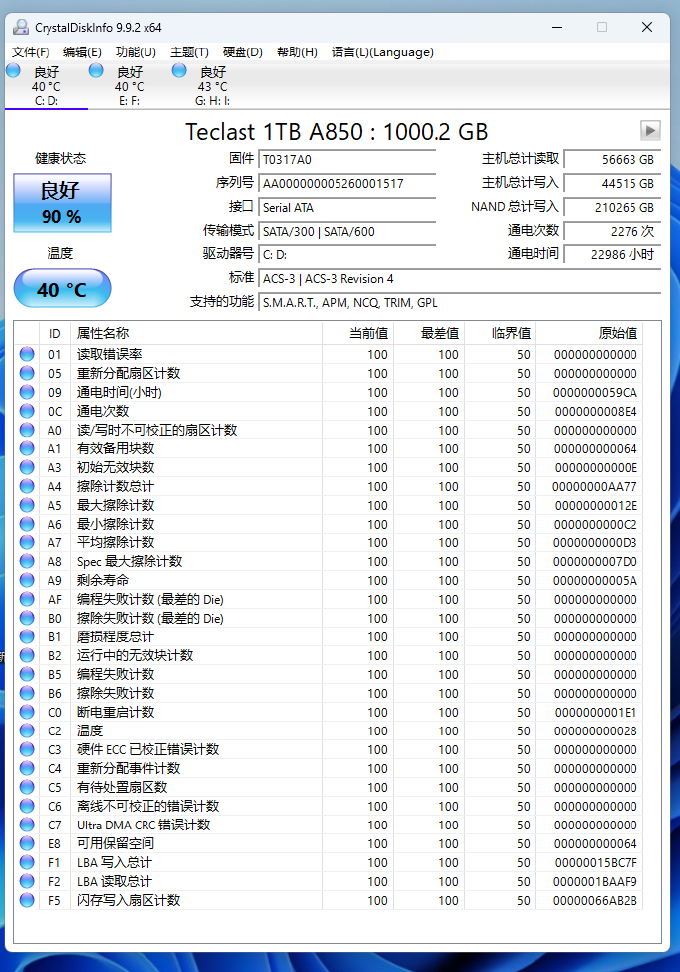Click the status icon for attribute AF
The height and width of the screenshot is (972, 680).
[27, 599]
